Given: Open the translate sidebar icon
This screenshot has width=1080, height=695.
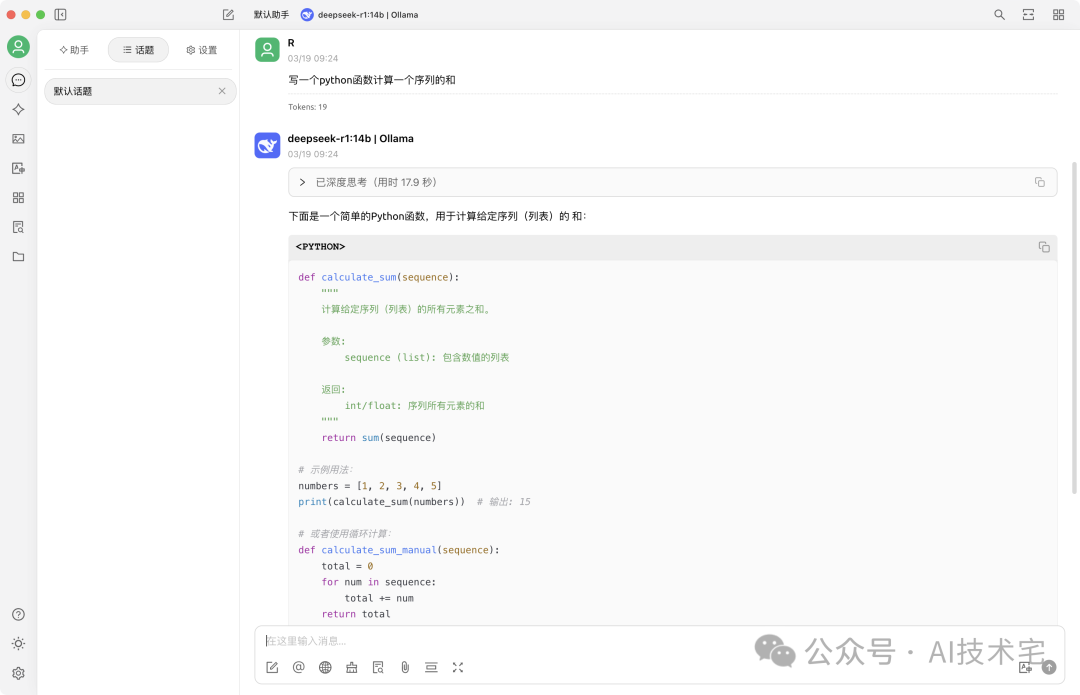Looking at the screenshot, I should pos(19,168).
